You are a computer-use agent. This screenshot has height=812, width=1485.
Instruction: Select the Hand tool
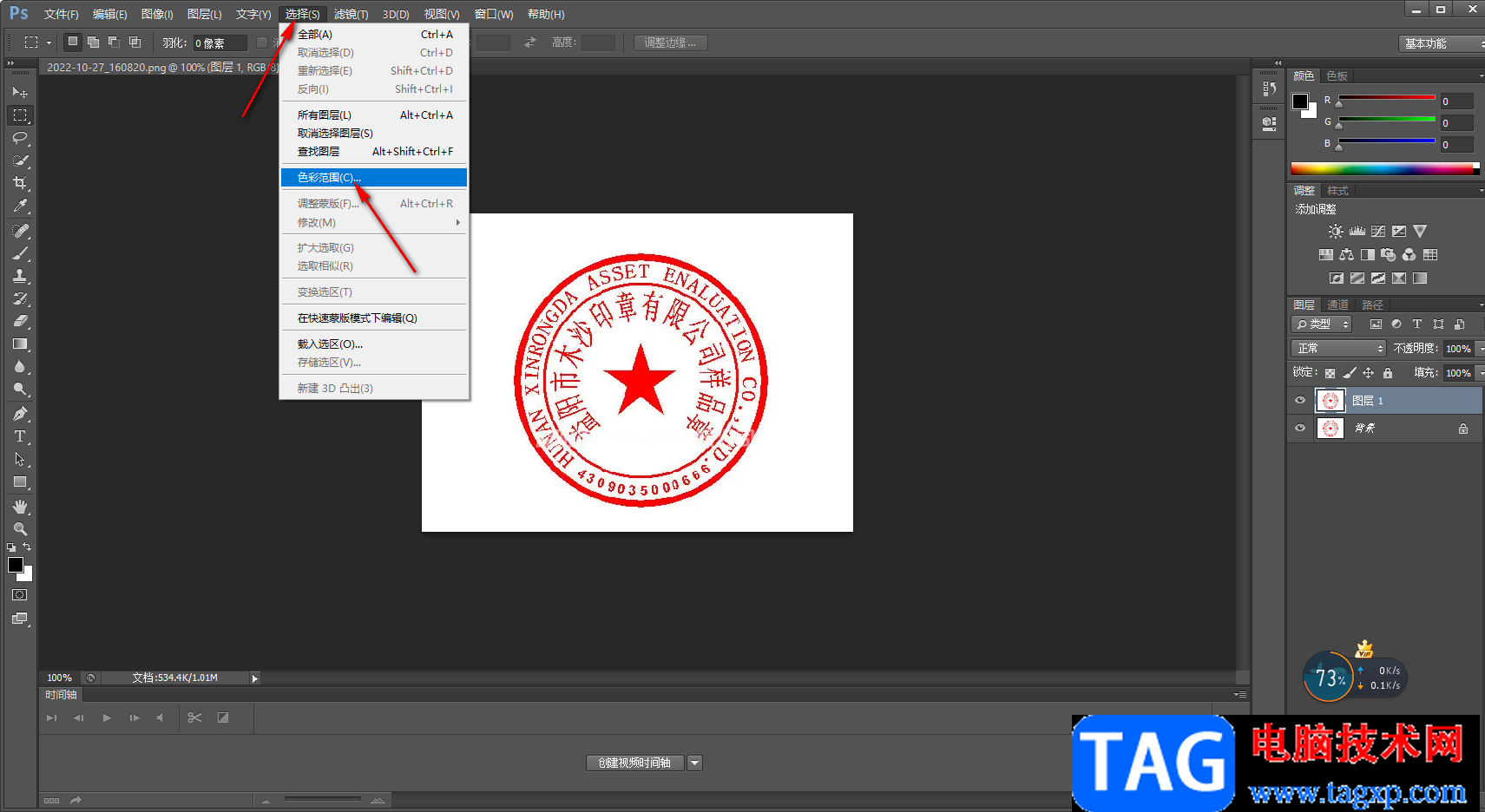click(x=20, y=507)
